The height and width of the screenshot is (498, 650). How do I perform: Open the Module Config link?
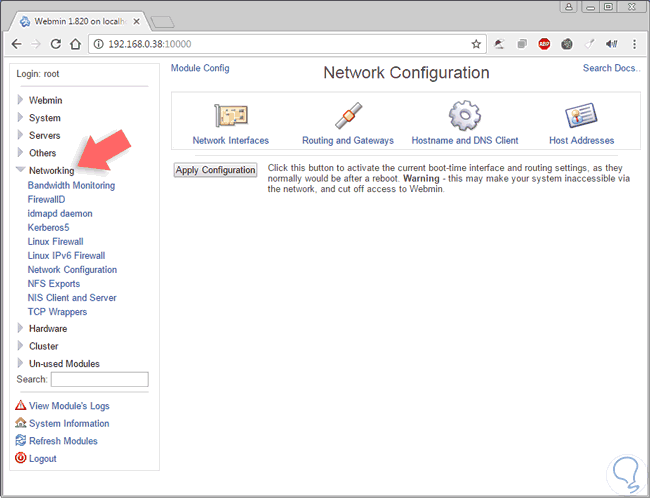(200, 68)
